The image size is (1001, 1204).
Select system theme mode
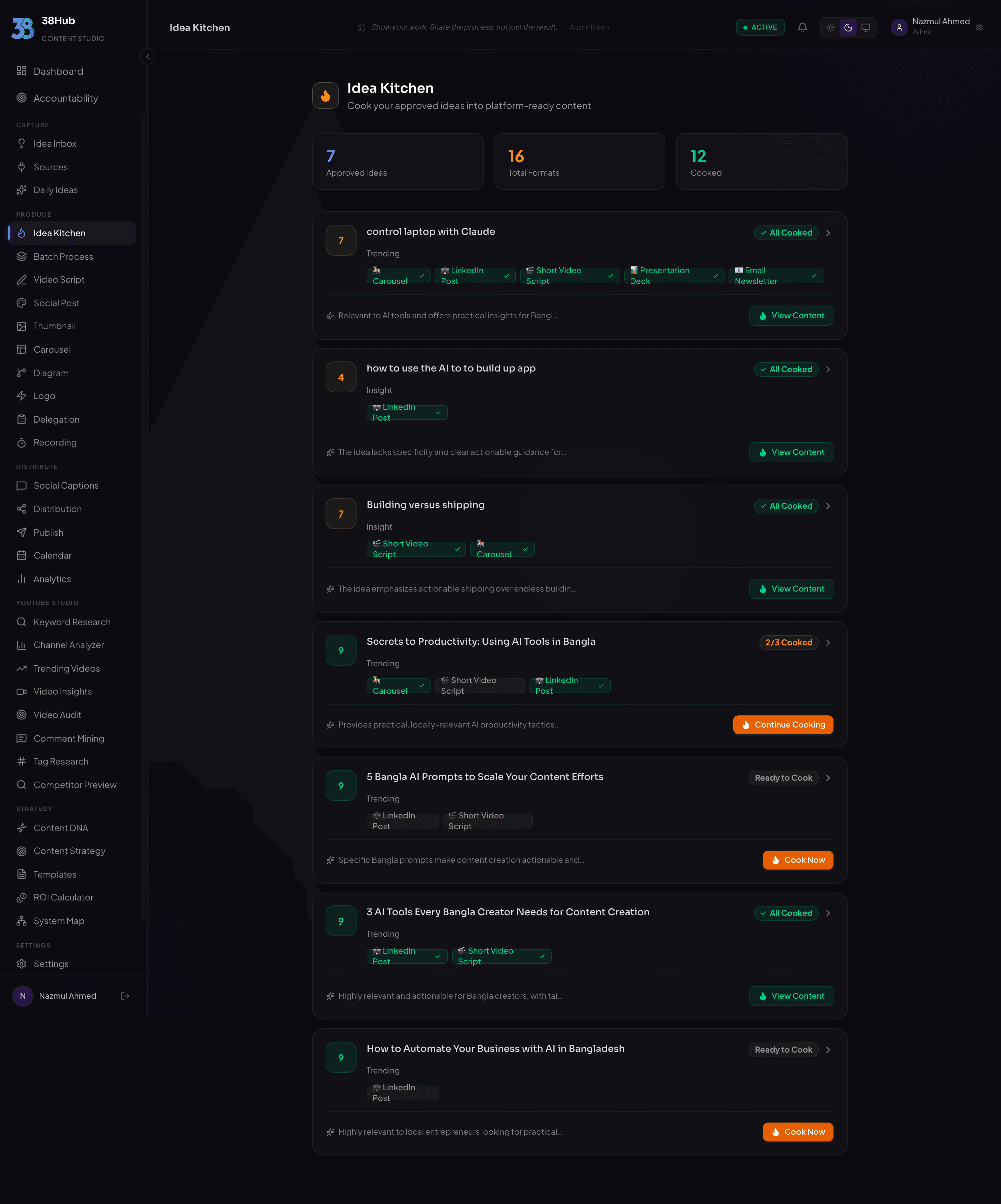click(866, 28)
